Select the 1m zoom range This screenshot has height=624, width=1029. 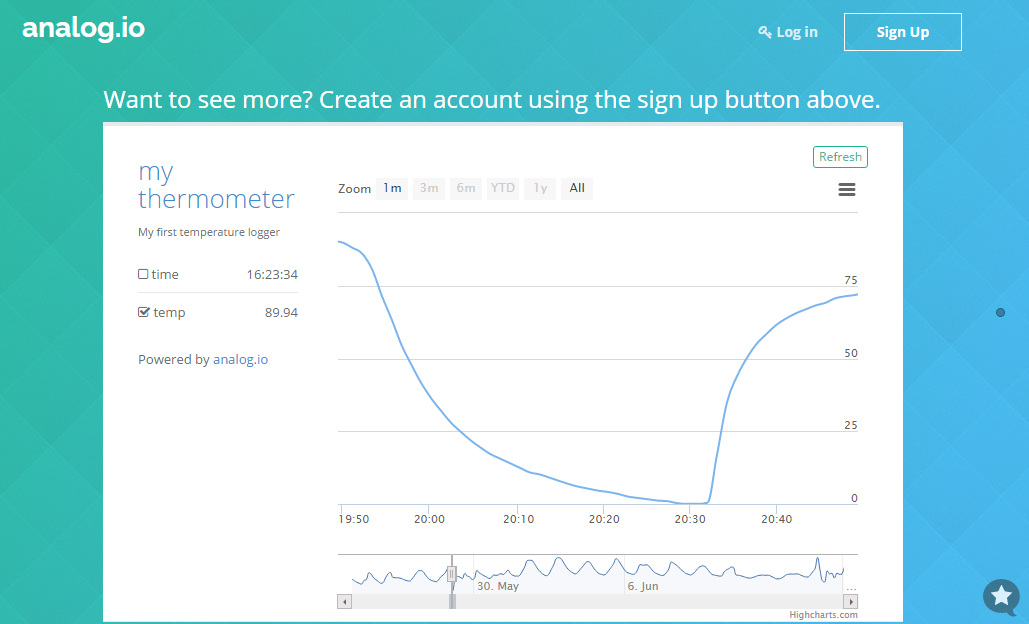[392, 188]
